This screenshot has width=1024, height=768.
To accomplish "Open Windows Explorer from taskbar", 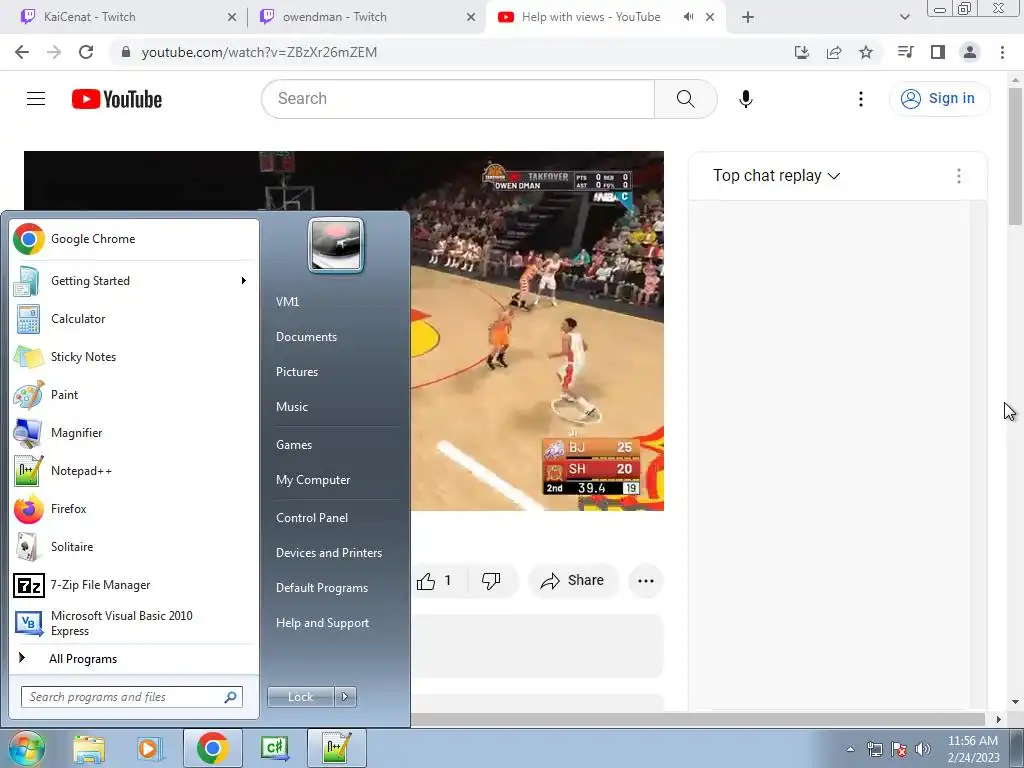I will [x=89, y=748].
